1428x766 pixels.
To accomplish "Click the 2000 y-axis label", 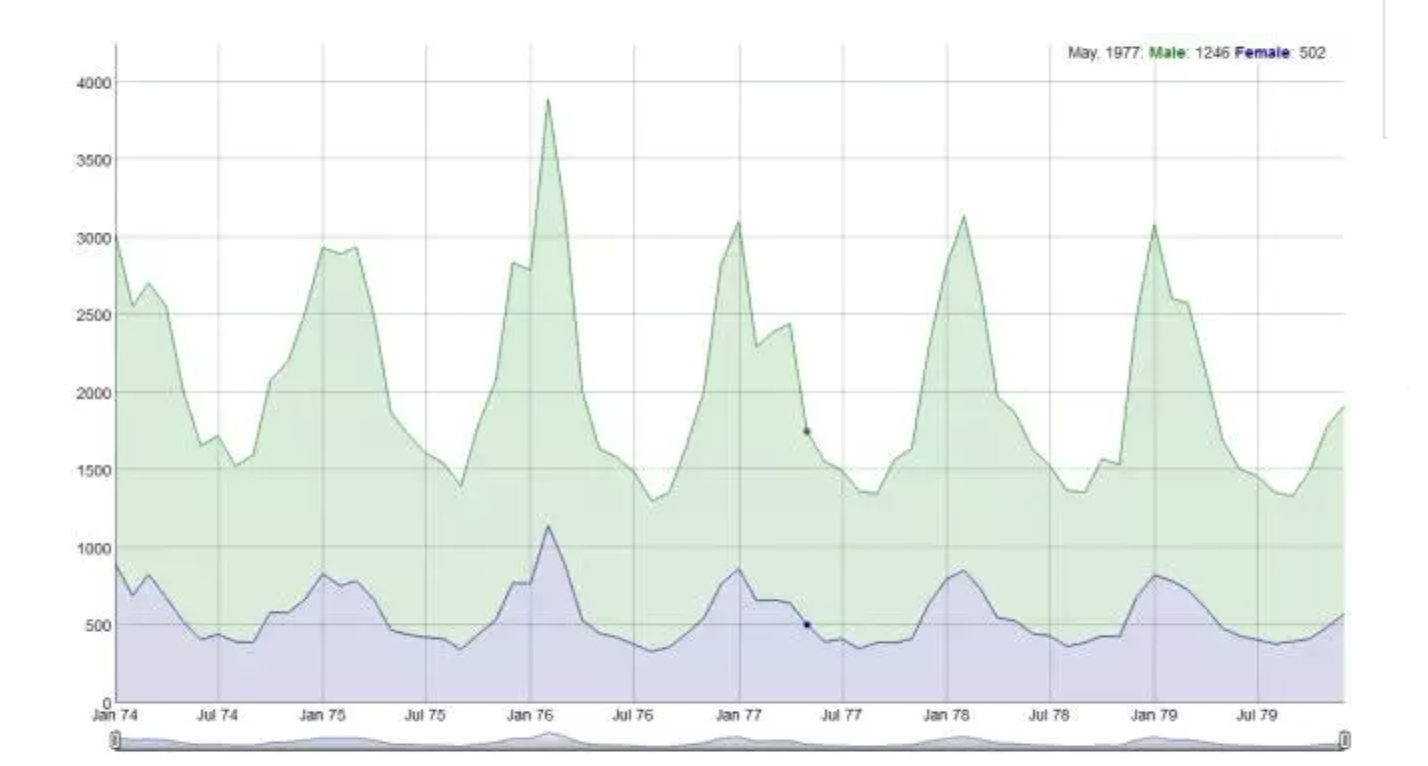I will pyautogui.click(x=92, y=392).
